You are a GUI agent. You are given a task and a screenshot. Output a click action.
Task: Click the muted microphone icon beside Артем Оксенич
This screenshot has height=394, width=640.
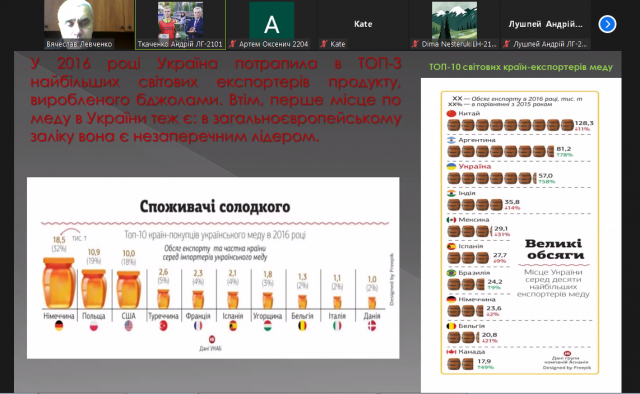[x=233, y=44]
